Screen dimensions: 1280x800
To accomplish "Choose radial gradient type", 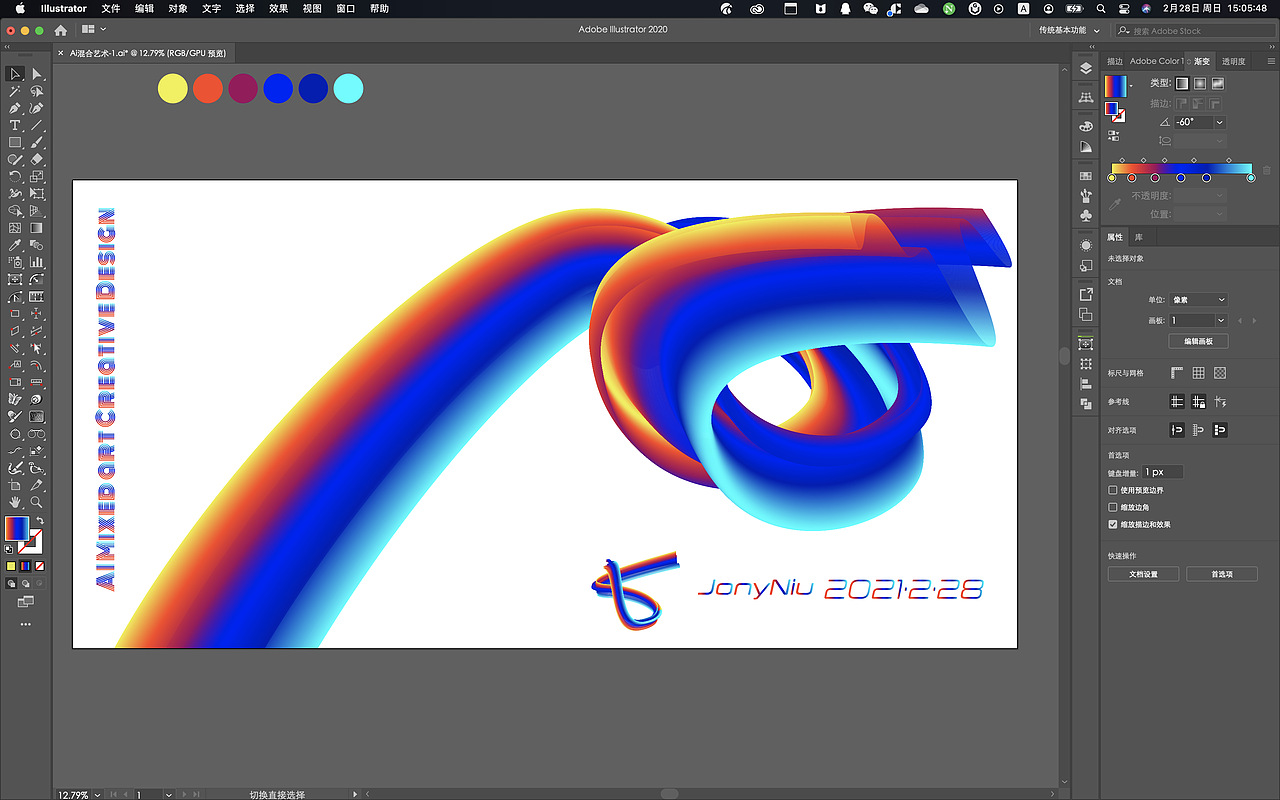I will pos(1200,84).
